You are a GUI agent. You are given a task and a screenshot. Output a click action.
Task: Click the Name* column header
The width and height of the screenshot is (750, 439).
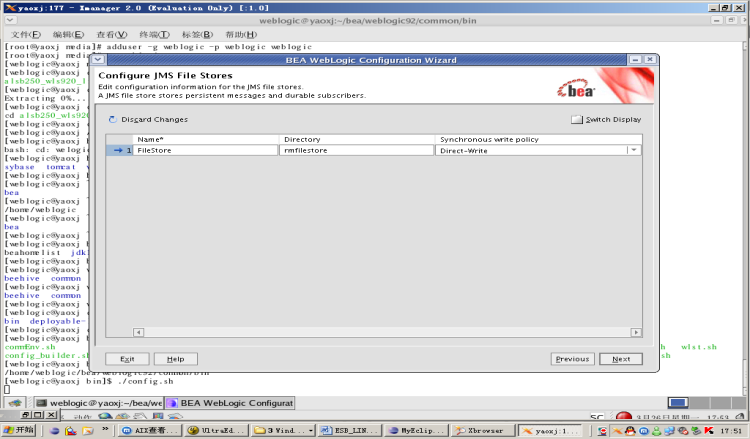[206, 139]
